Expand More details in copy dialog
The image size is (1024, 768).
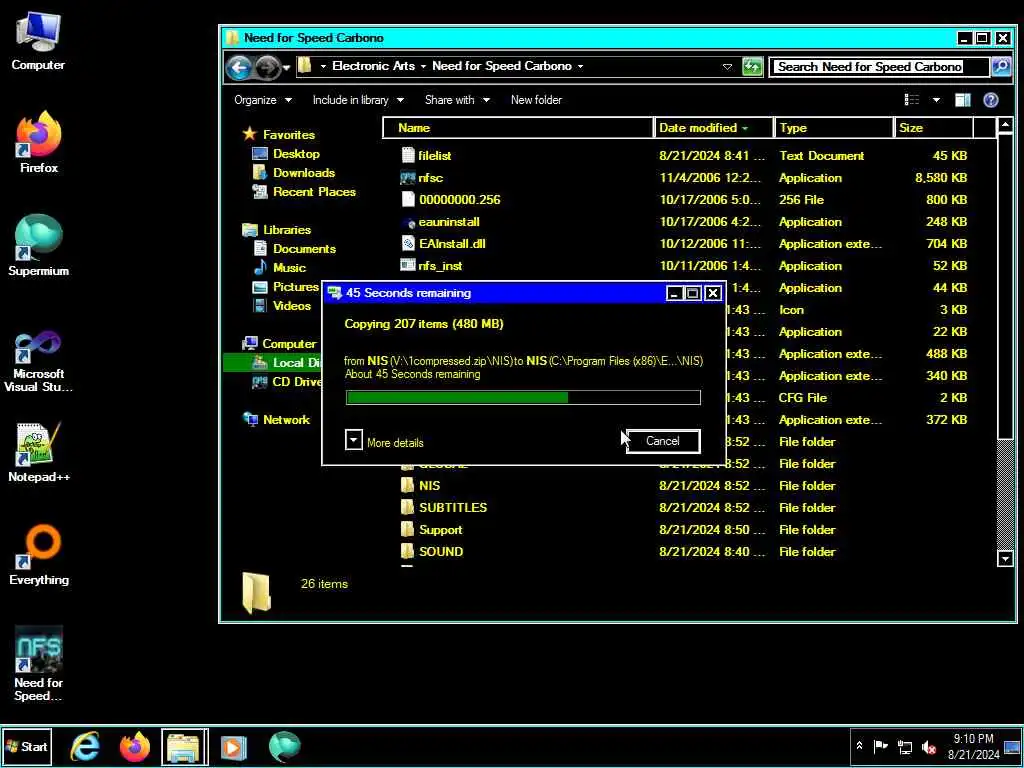pyautogui.click(x=384, y=442)
